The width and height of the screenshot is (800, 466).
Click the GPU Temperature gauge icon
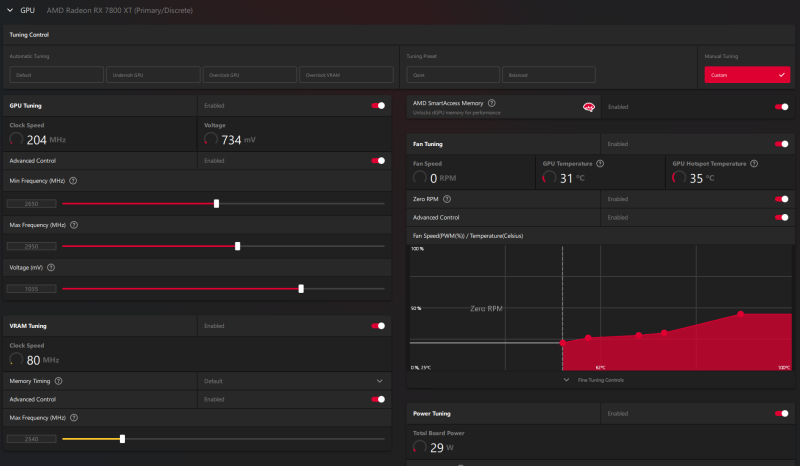pyautogui.click(x=549, y=178)
